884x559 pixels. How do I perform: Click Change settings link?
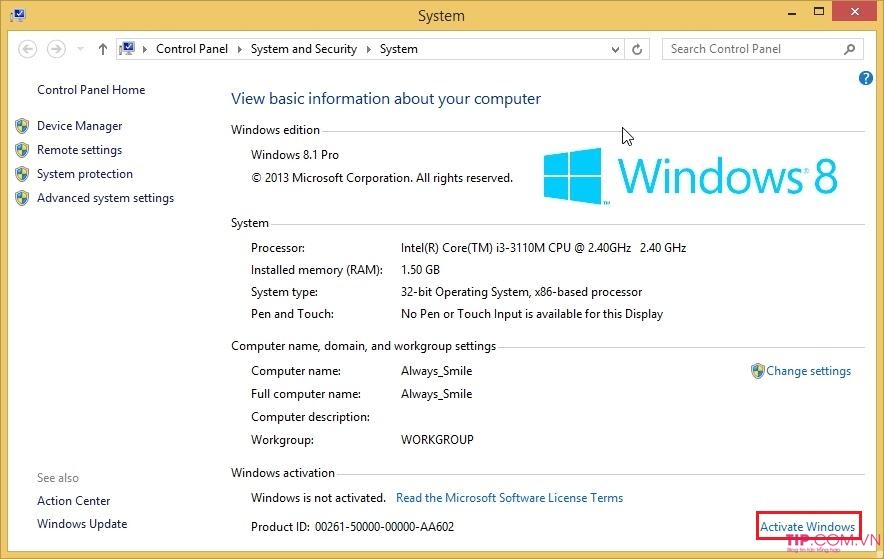coord(808,371)
